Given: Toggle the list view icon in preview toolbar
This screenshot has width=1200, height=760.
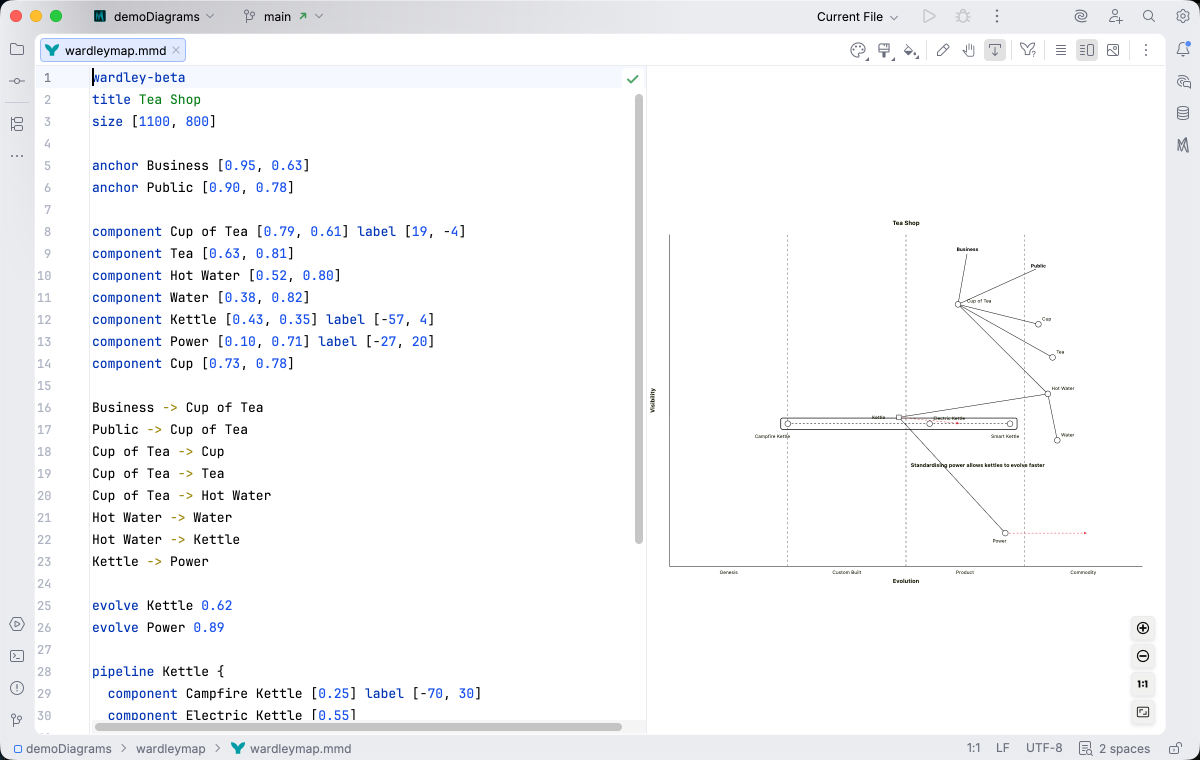Looking at the screenshot, I should tap(1060, 50).
